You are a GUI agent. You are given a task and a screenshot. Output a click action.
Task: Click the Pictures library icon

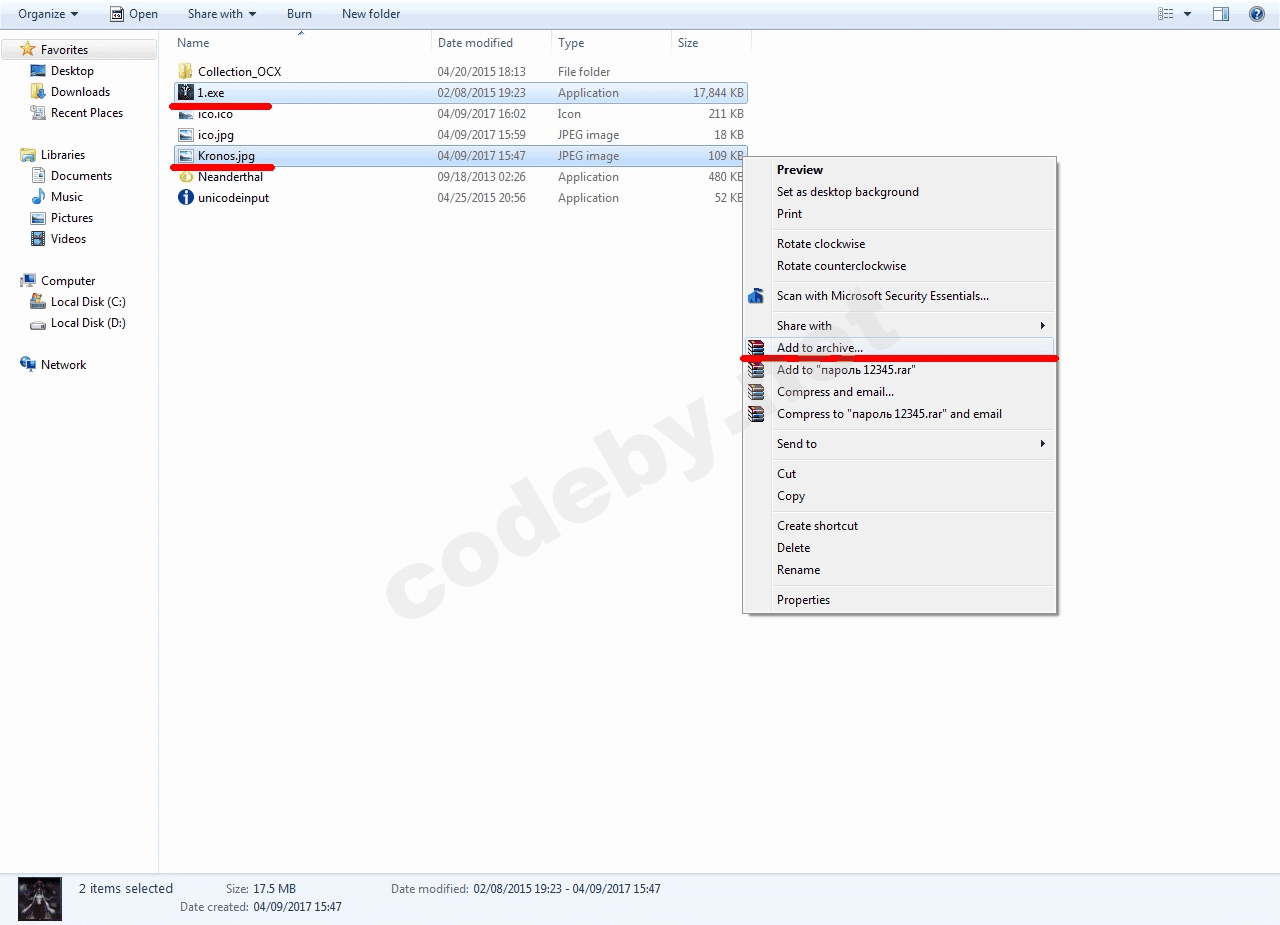[x=38, y=218]
